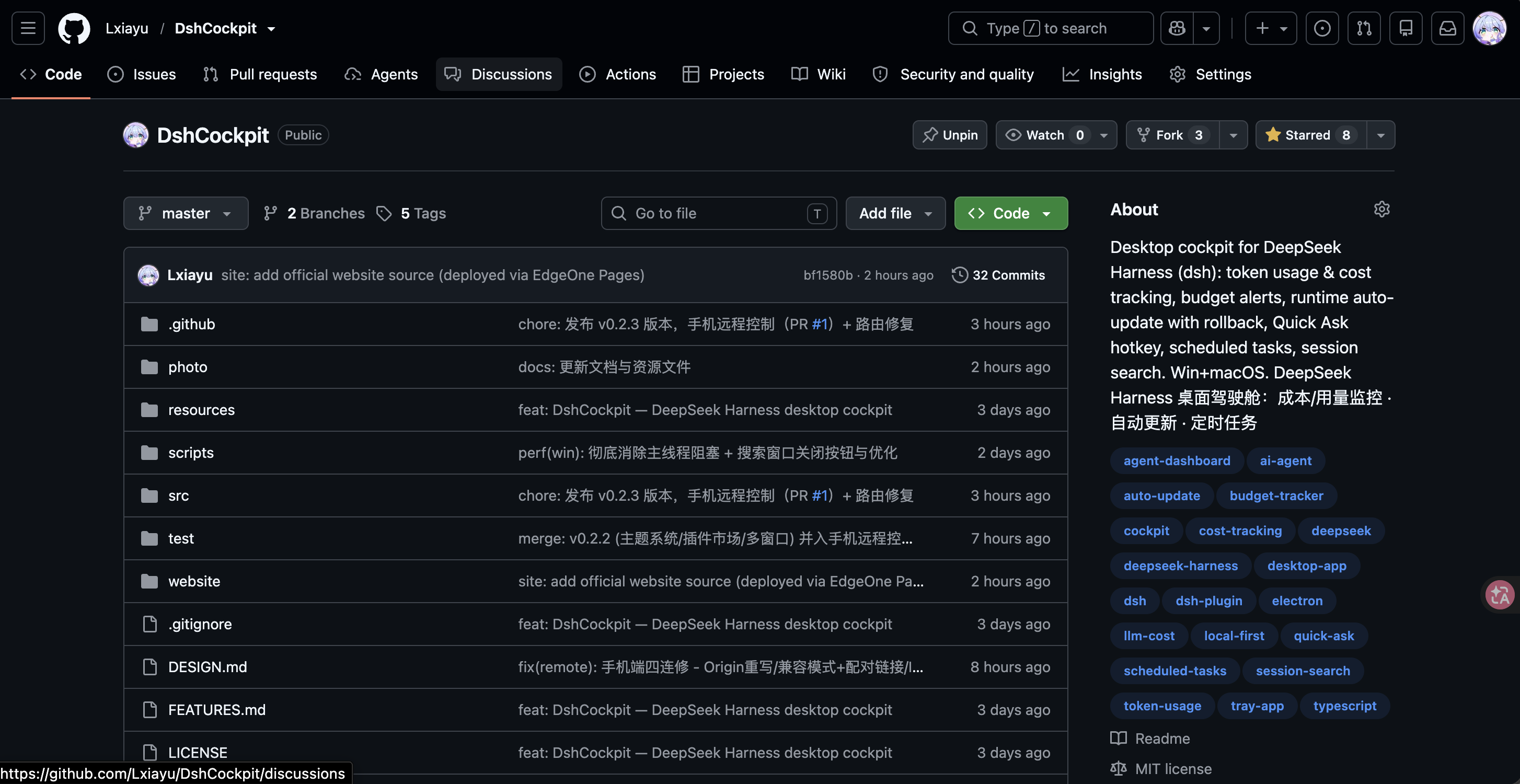View the 2 Branches list
Viewport: 1520px width, 784px height.
coord(315,214)
